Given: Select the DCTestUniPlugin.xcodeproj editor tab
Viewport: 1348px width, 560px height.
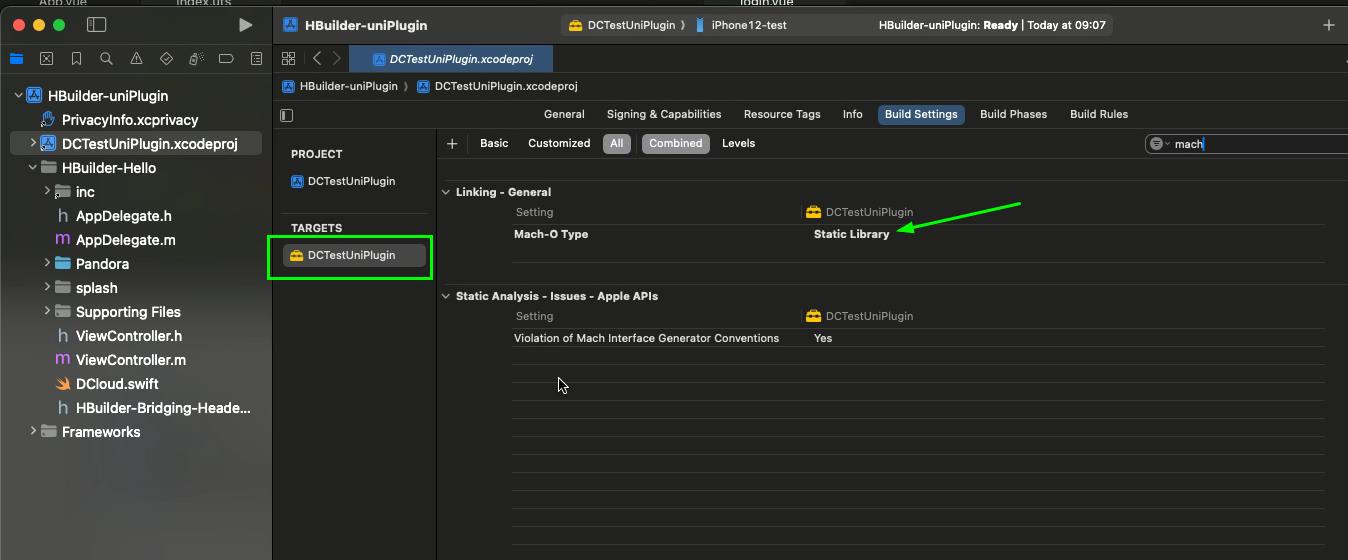Looking at the screenshot, I should tap(453, 59).
